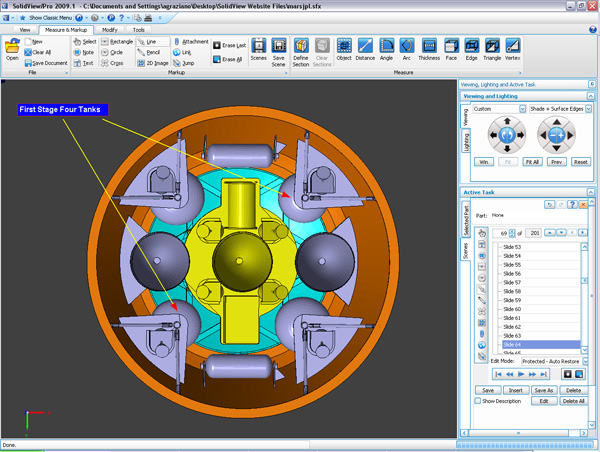Select the Cross markup tool
The width and height of the screenshot is (600, 452).
coord(112,63)
